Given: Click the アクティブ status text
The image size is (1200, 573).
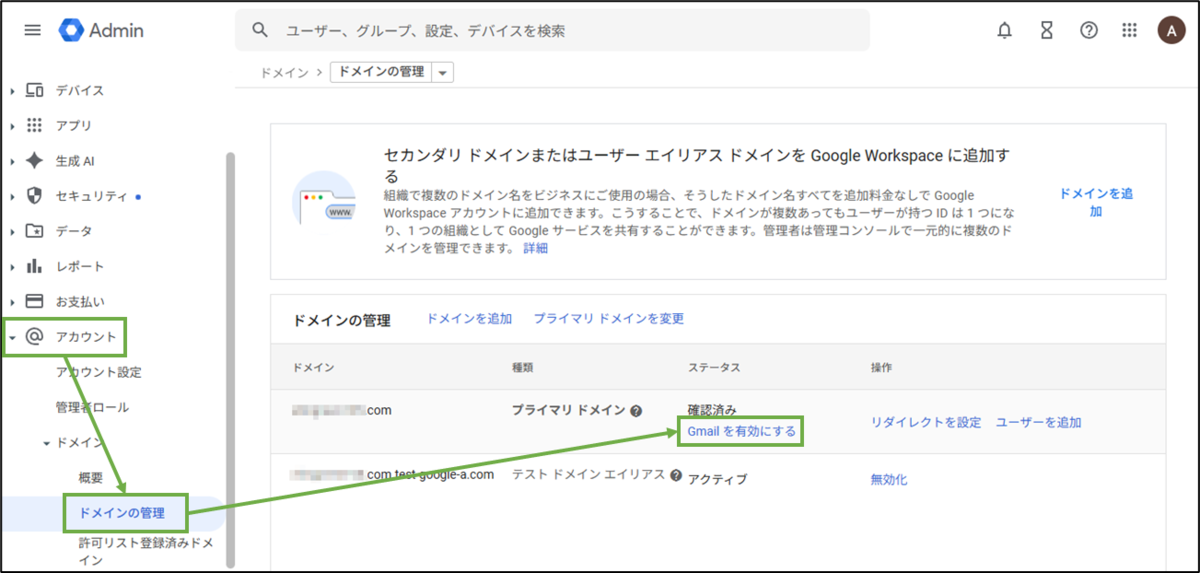Looking at the screenshot, I should [717, 479].
